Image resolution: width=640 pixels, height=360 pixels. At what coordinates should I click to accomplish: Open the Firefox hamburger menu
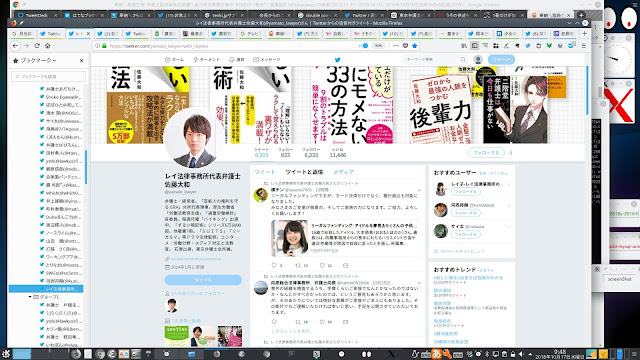584,46
